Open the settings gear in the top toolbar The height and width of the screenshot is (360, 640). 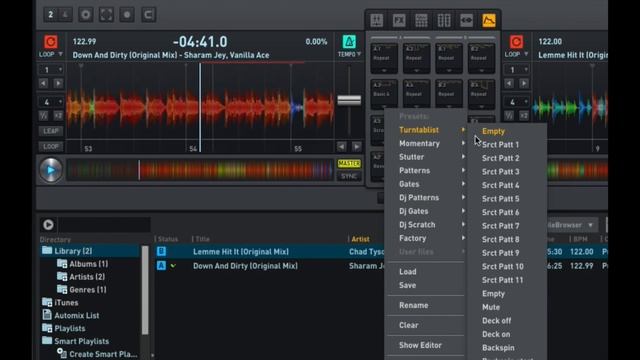tap(86, 15)
